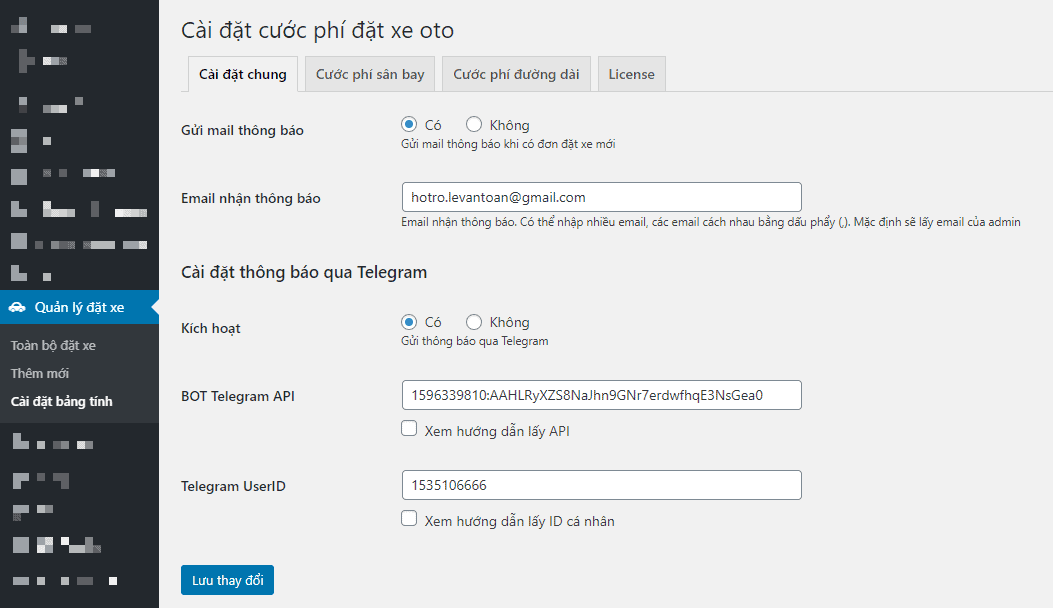Image resolution: width=1053 pixels, height=608 pixels.
Task: Click the Telegram UserID input field
Action: coord(601,485)
